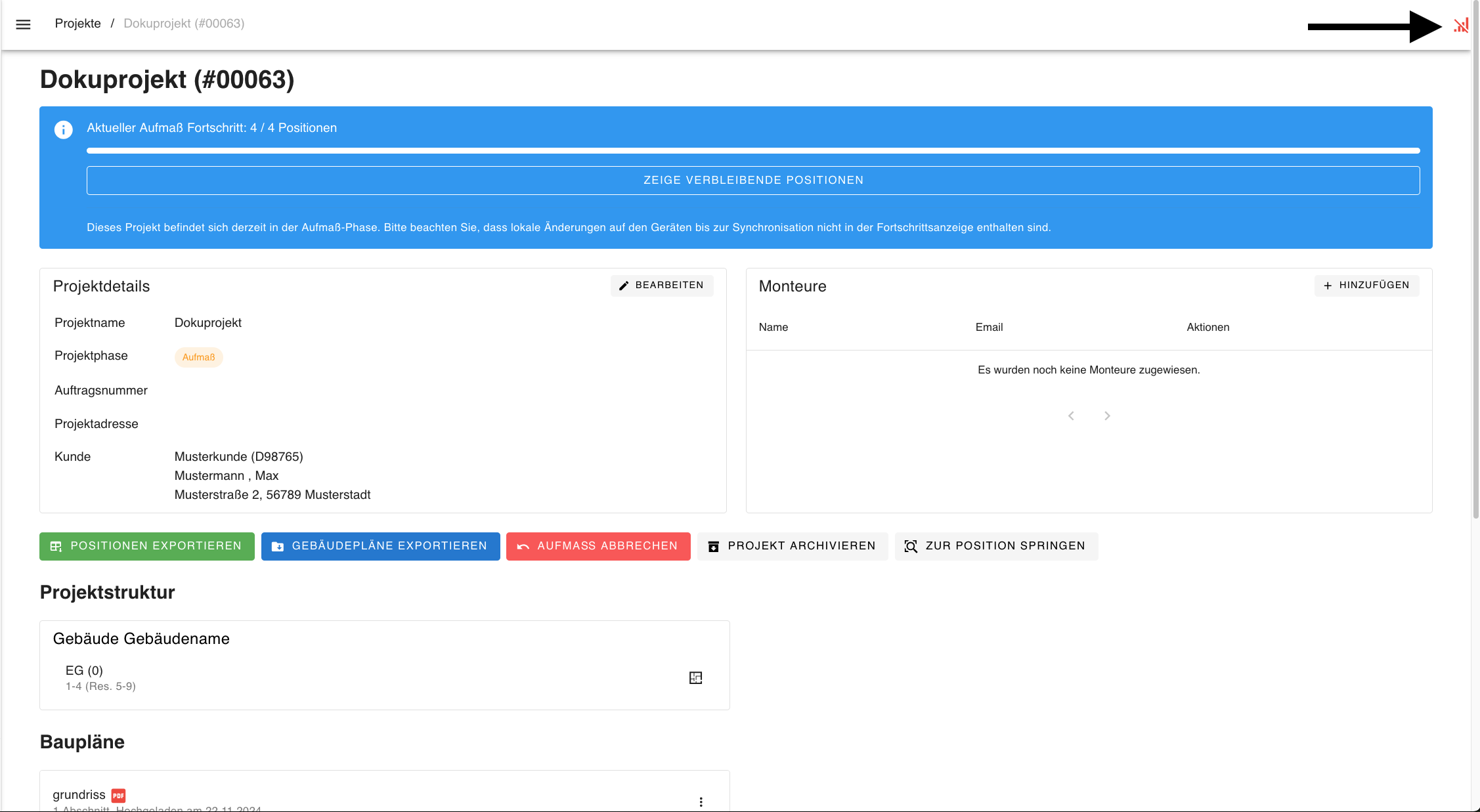
Task: Click the red offline signal status icon
Action: pos(1460,26)
